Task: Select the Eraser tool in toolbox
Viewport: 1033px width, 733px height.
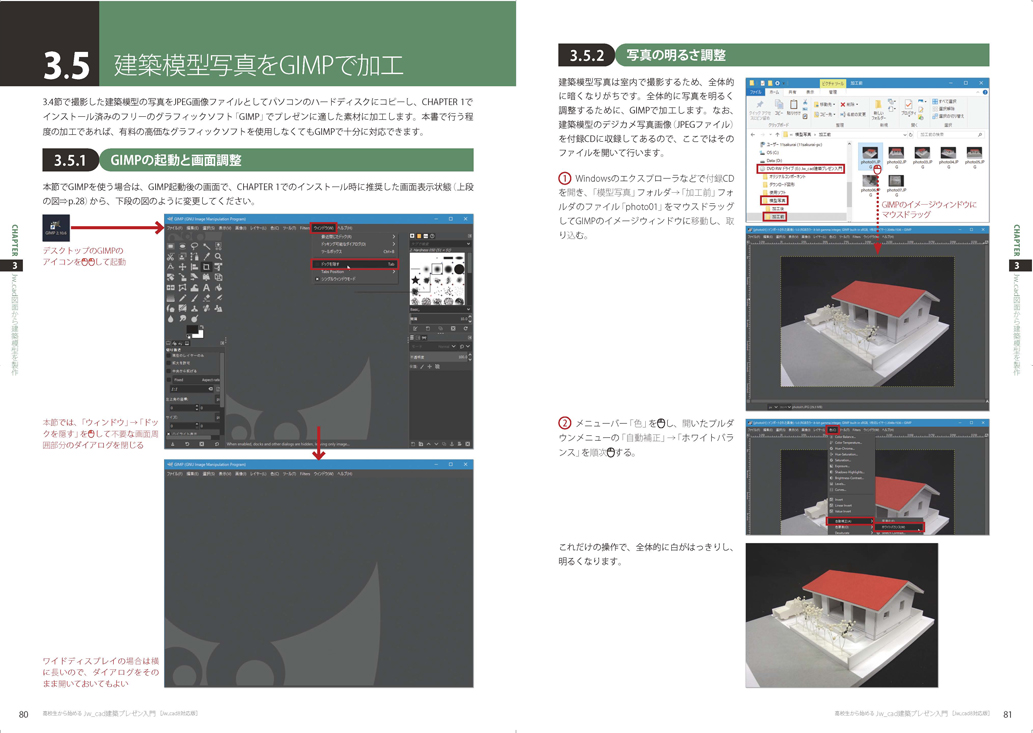Action: coord(206,298)
